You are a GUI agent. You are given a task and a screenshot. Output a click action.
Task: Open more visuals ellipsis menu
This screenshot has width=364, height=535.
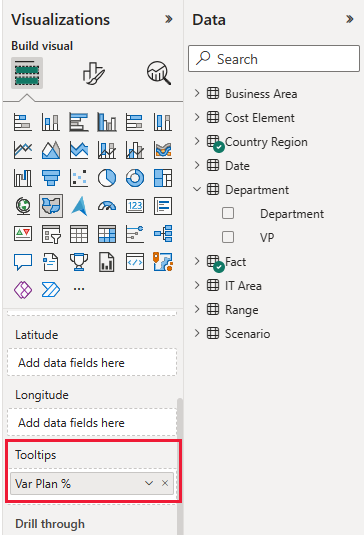pos(79,289)
